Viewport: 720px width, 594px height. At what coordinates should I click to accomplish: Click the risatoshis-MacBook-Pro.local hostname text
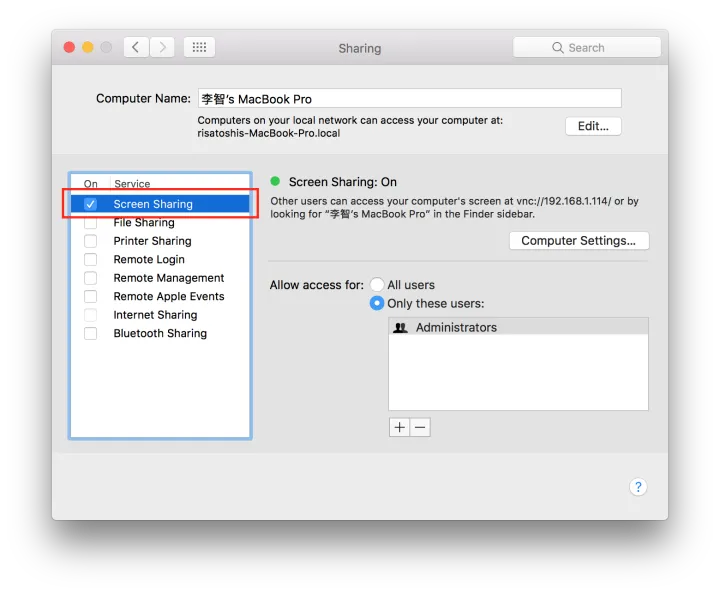pos(269,134)
